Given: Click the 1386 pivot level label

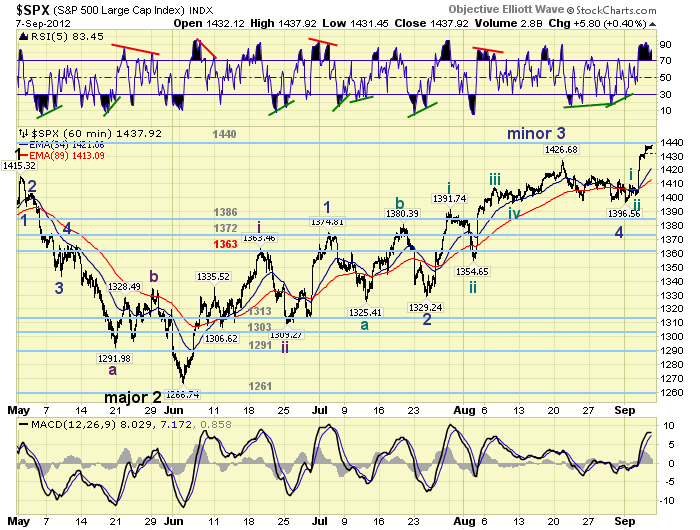Looking at the screenshot, I should click(x=225, y=212).
